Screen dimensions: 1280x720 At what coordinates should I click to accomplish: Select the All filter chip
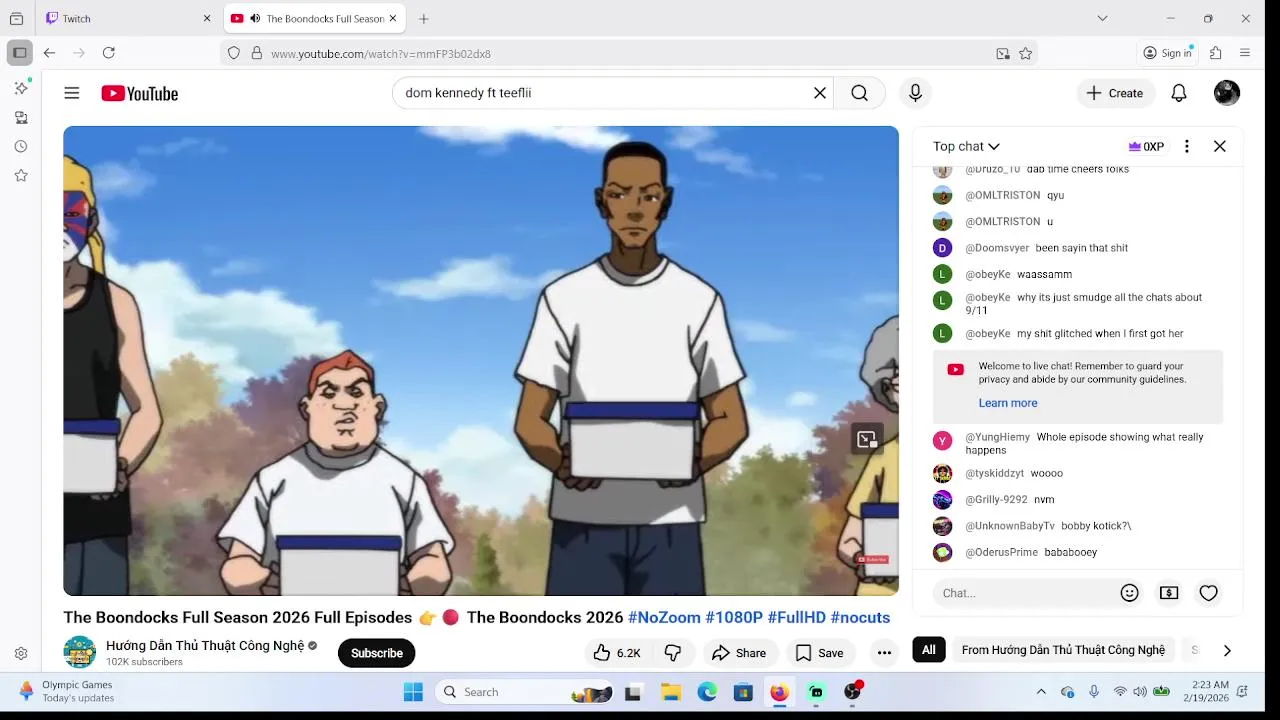tap(929, 650)
